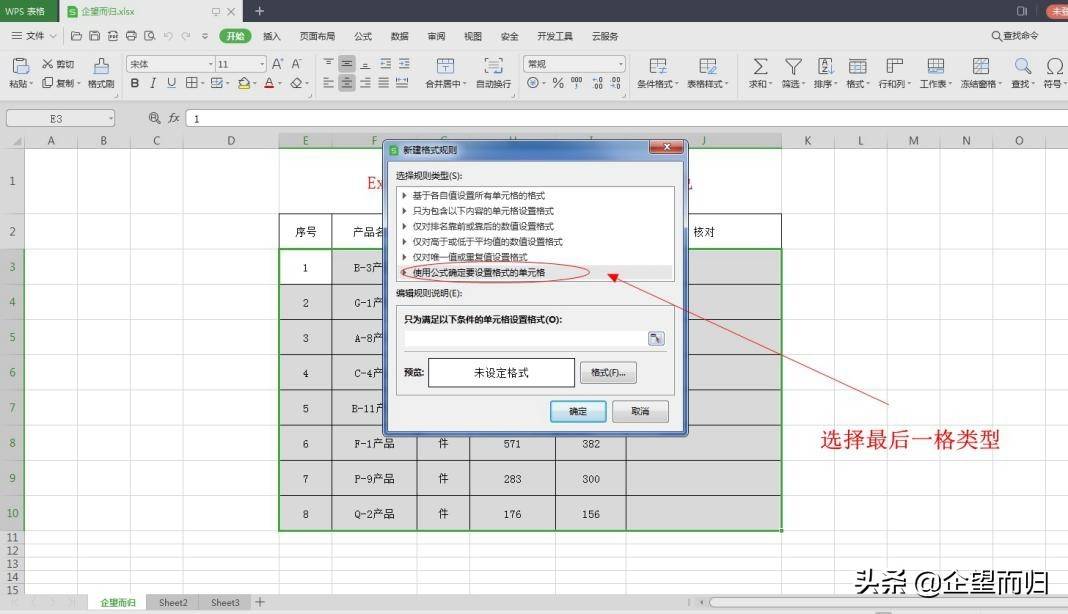Toggle middle vertical alignment
The width and height of the screenshot is (1068, 614).
click(347, 64)
